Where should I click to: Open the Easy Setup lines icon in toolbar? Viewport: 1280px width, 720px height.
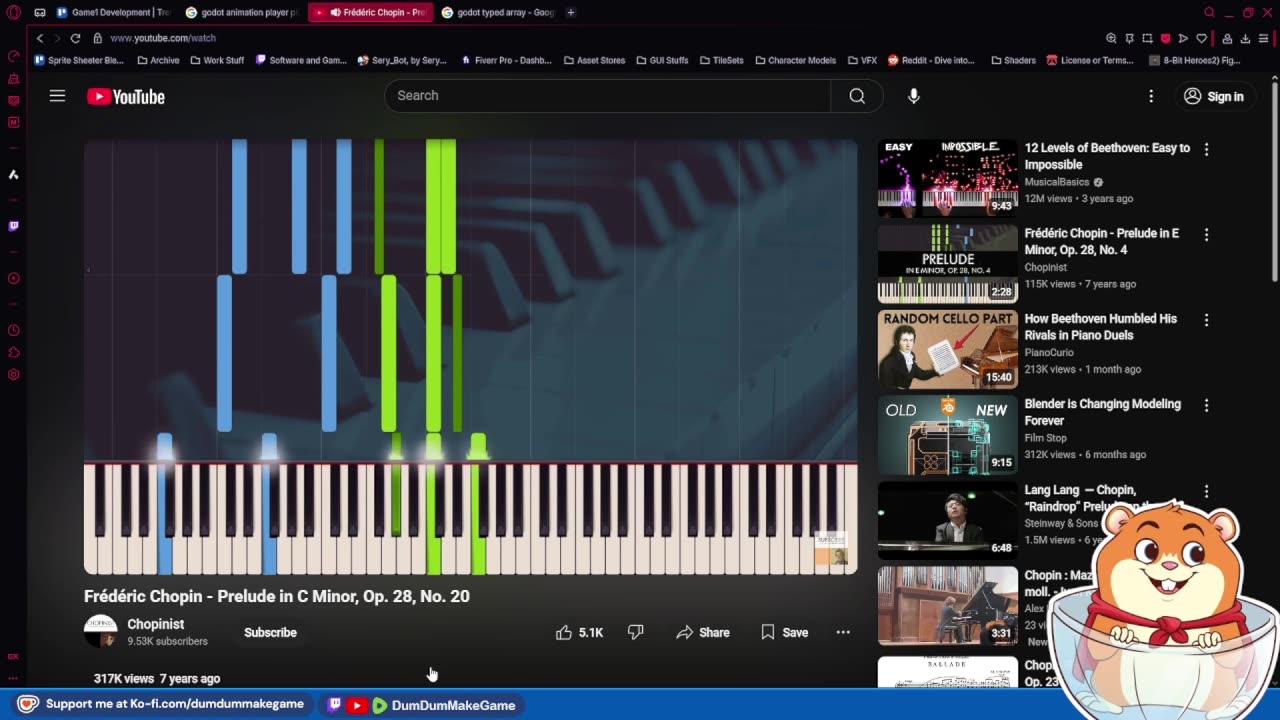click(x=1263, y=38)
